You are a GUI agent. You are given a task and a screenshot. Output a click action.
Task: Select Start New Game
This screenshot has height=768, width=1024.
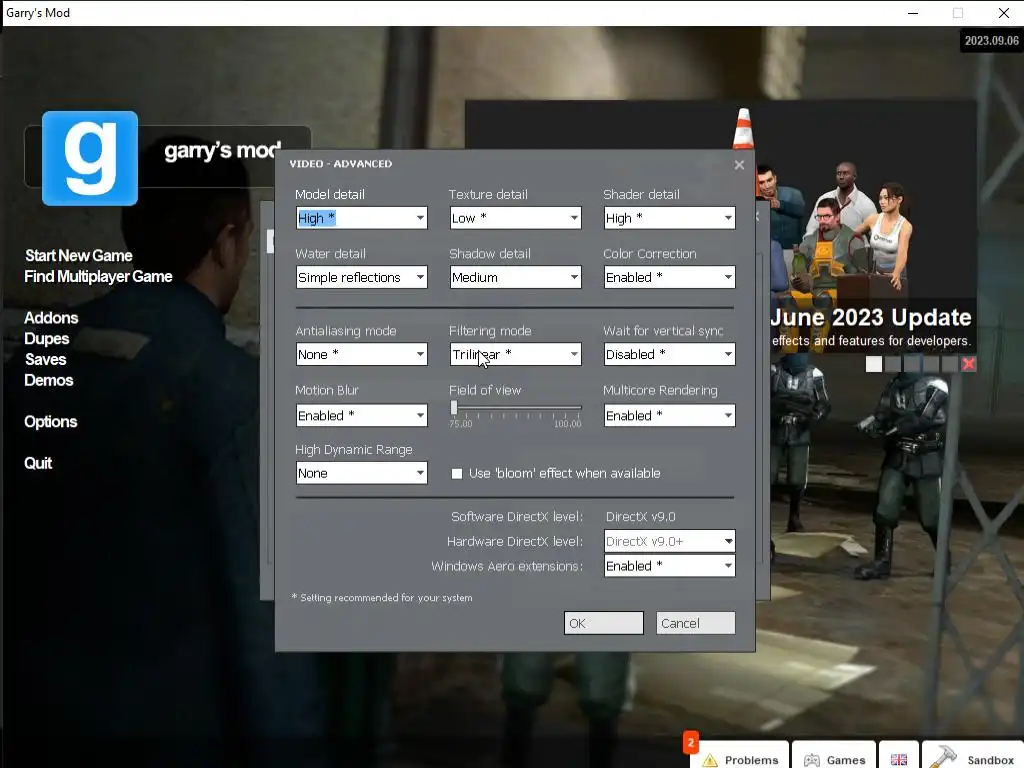[x=78, y=255]
